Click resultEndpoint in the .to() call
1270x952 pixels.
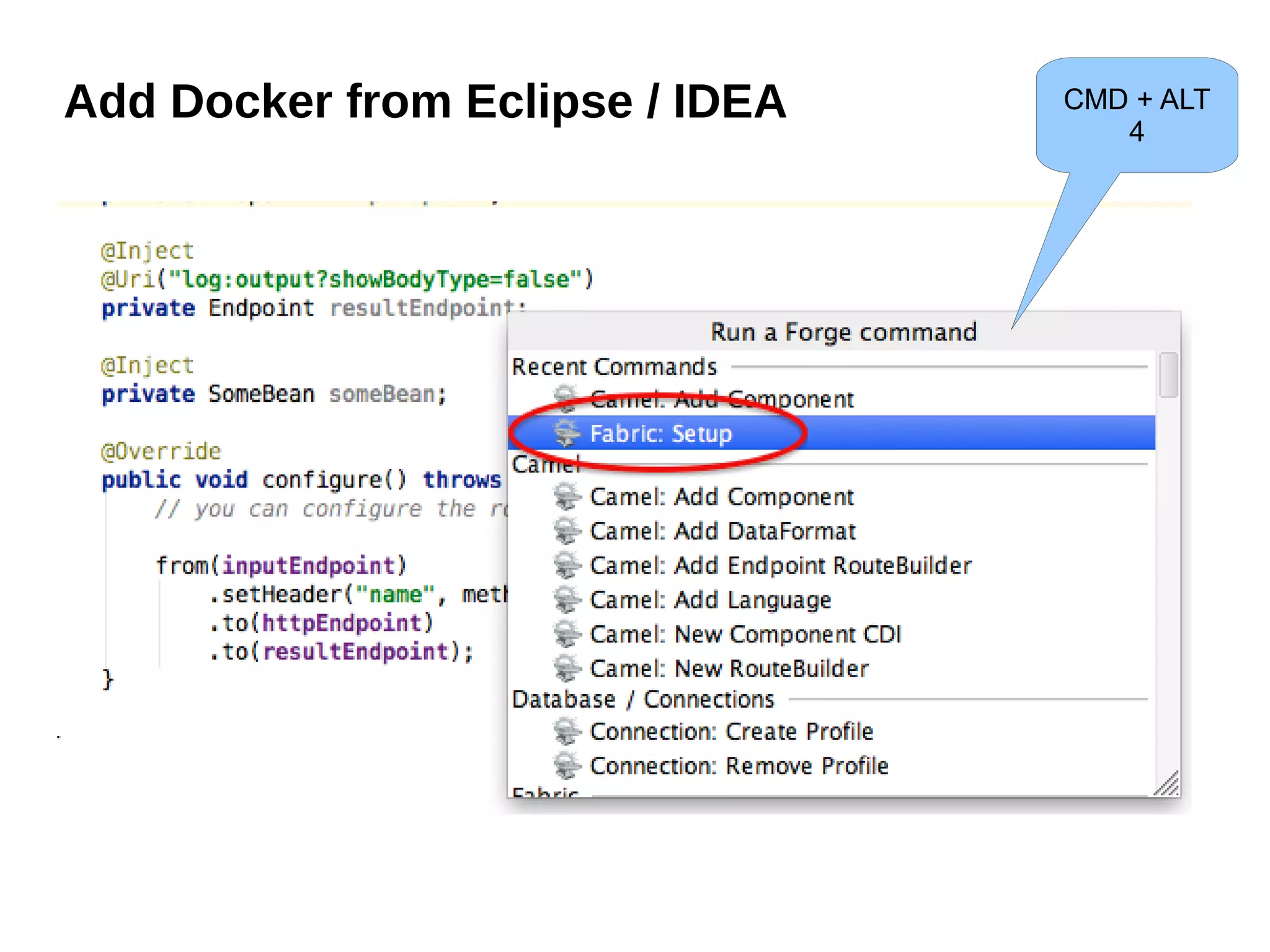click(x=356, y=652)
